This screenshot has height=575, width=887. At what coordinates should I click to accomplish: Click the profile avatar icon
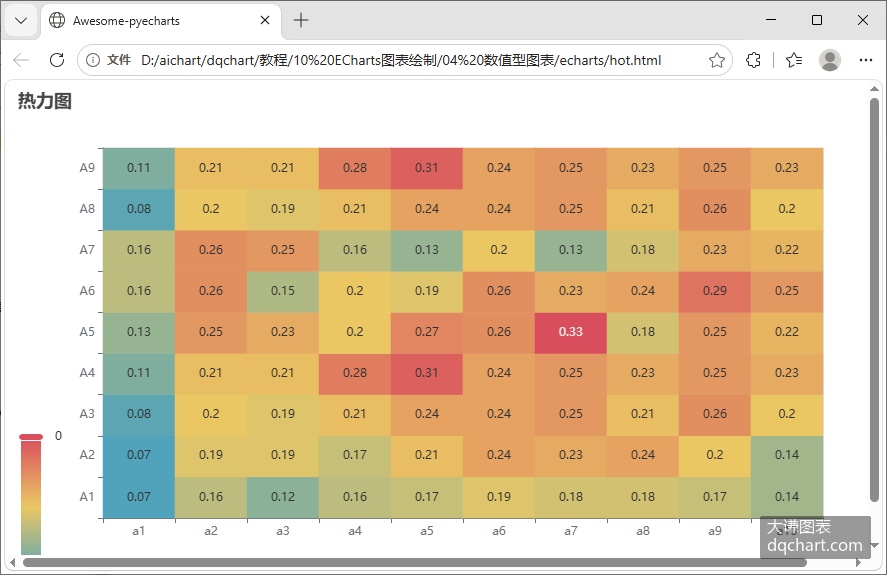[830, 60]
